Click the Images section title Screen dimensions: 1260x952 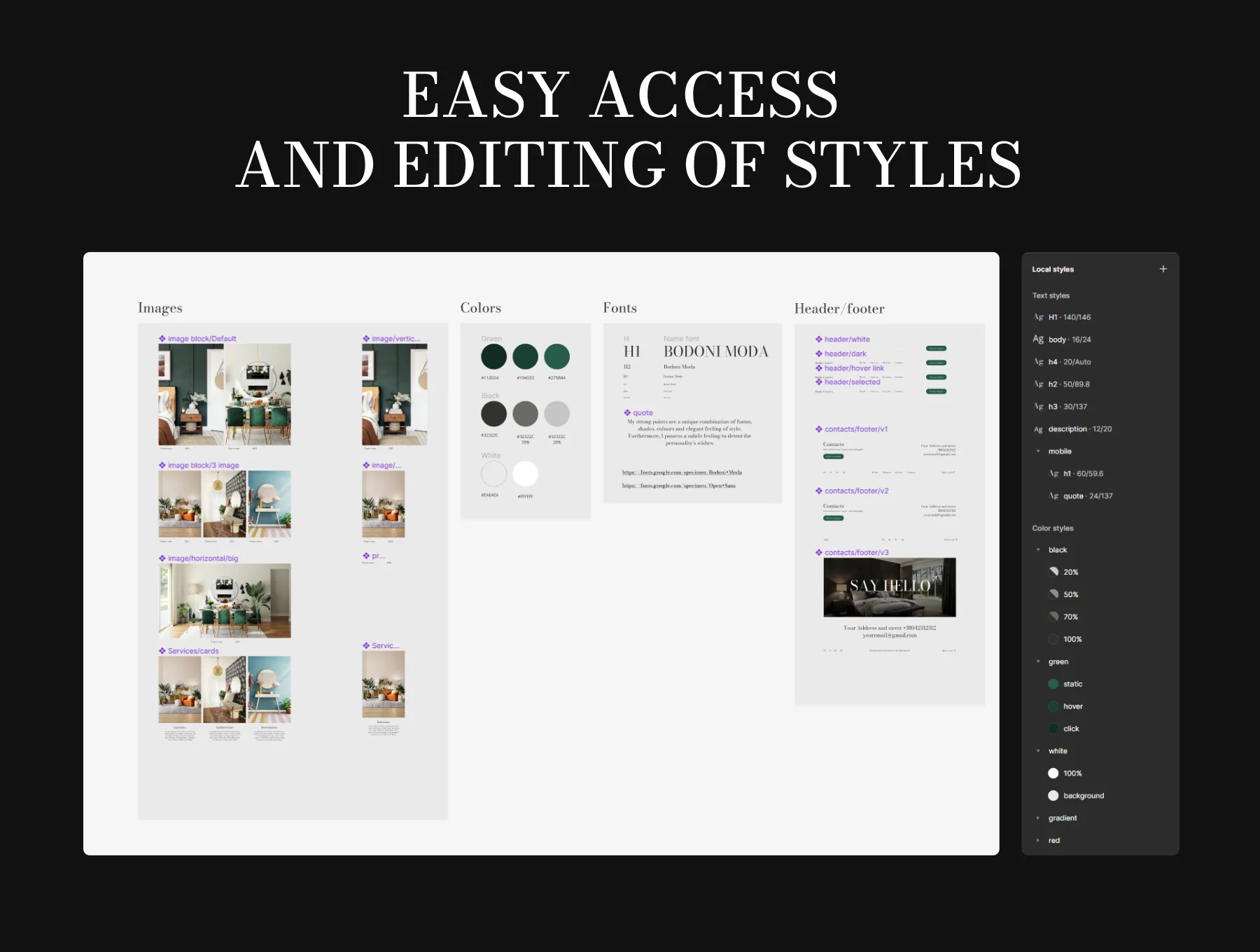coord(160,309)
